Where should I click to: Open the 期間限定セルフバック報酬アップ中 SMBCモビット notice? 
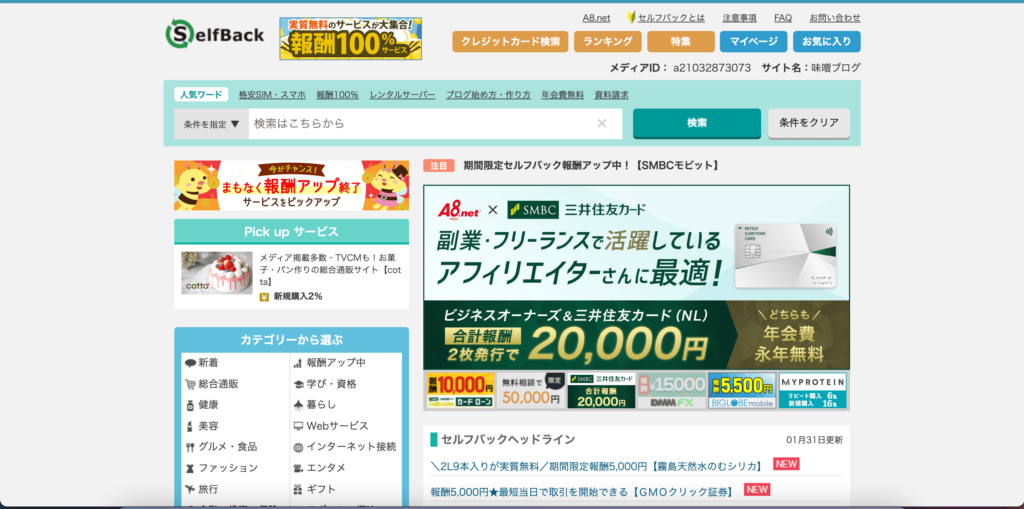pyautogui.click(x=591, y=166)
